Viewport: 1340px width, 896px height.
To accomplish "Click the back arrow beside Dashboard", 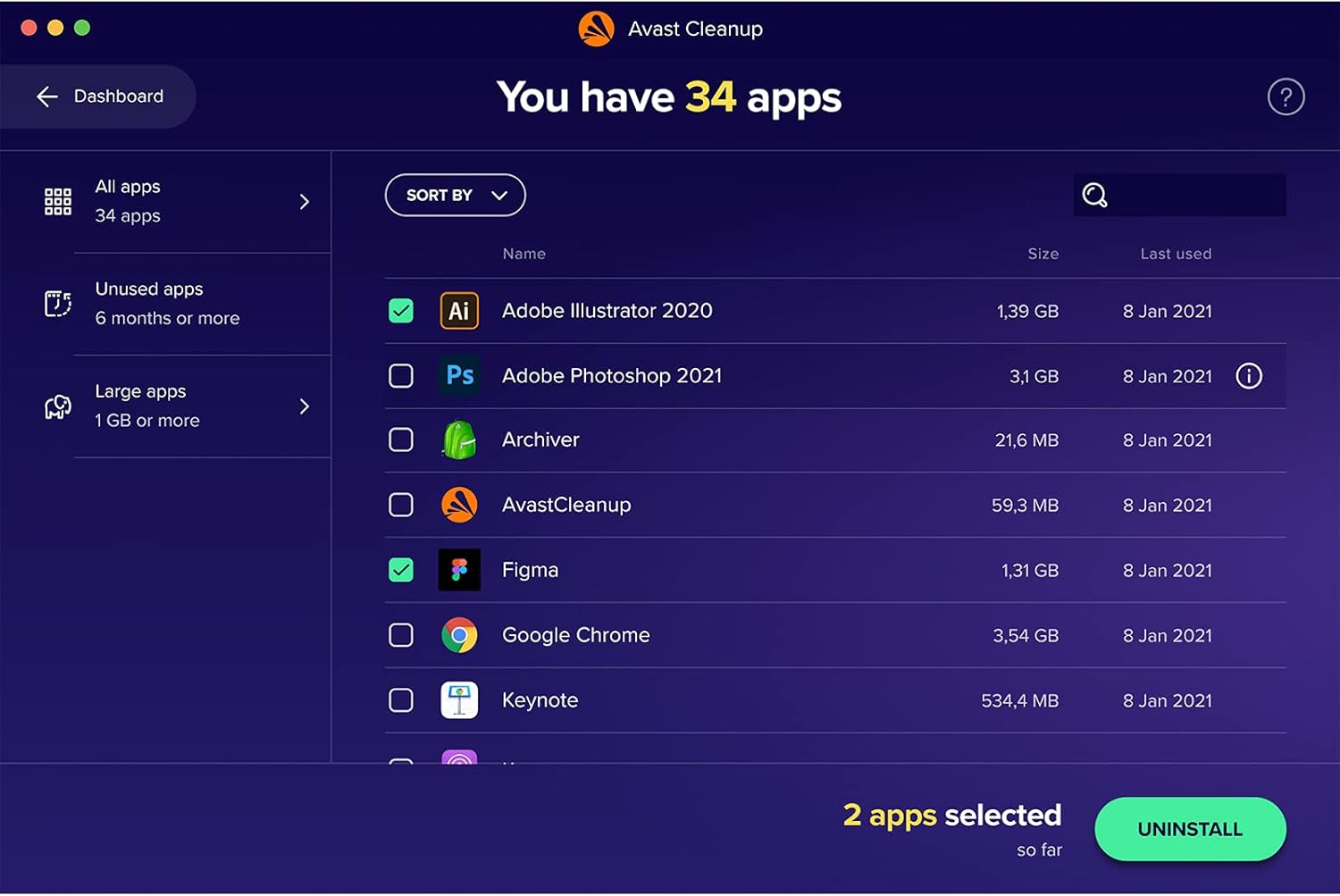I will click(x=47, y=96).
